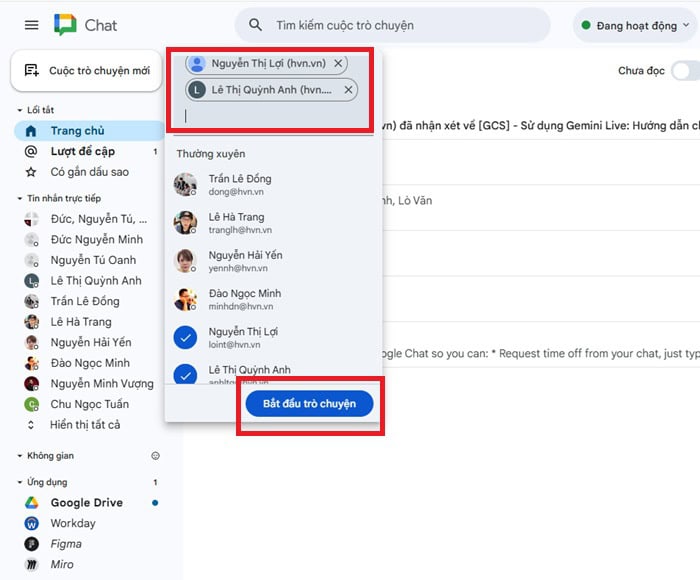Open the hamburger main menu
700x580 pixels.
tap(32, 25)
